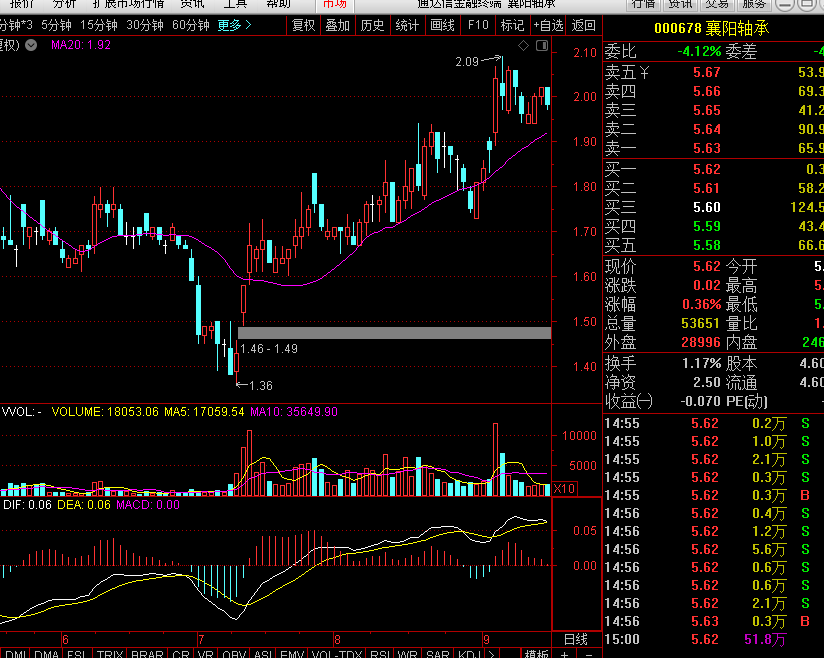Image resolution: width=824 pixels, height=658 pixels.
Task: Switch to the 15分钟 period
Action: coord(99,25)
